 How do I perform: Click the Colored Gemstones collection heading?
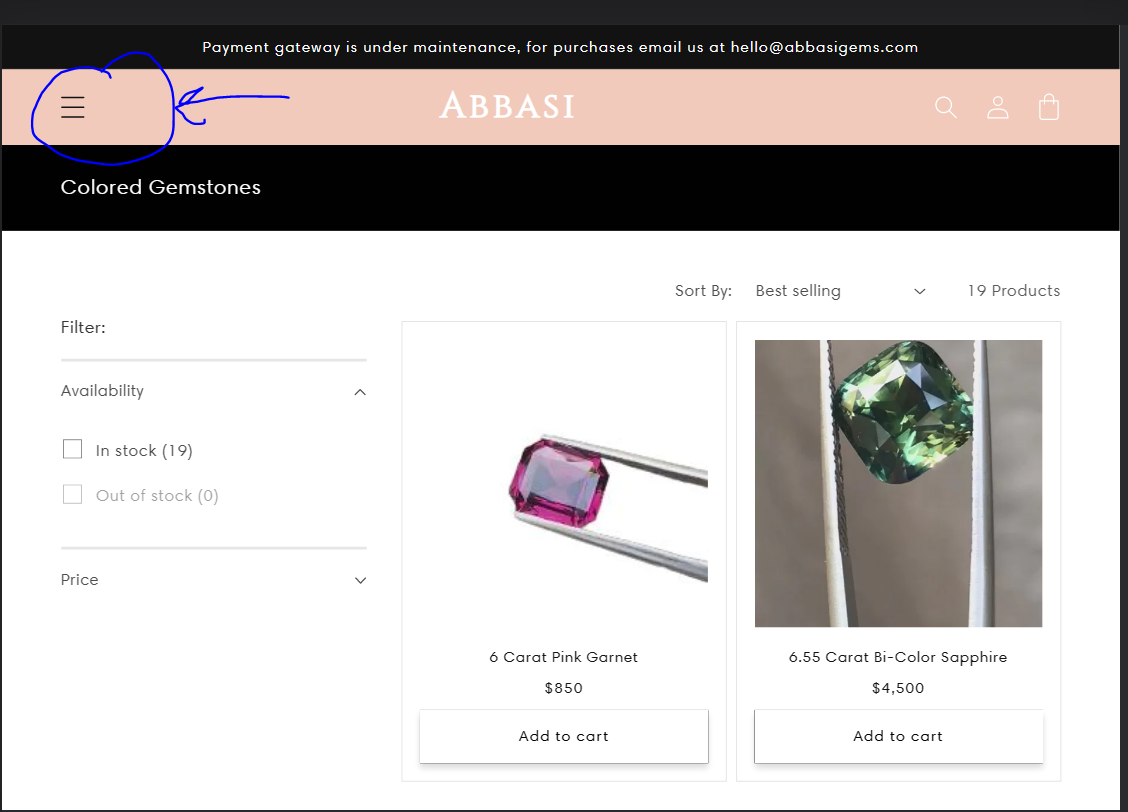(x=160, y=187)
